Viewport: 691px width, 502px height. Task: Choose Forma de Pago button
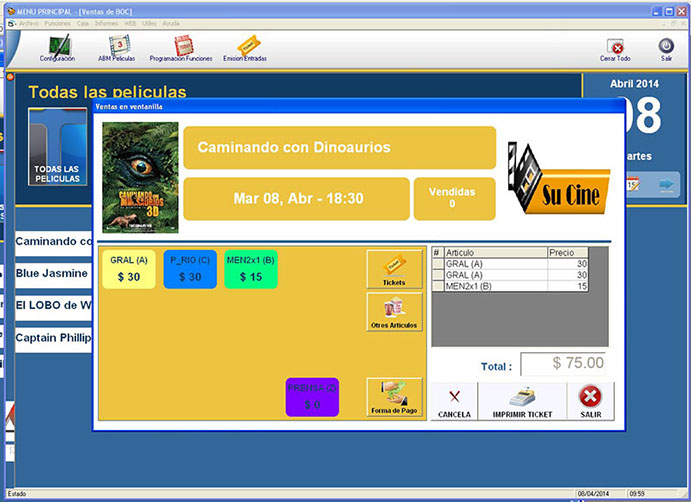394,397
